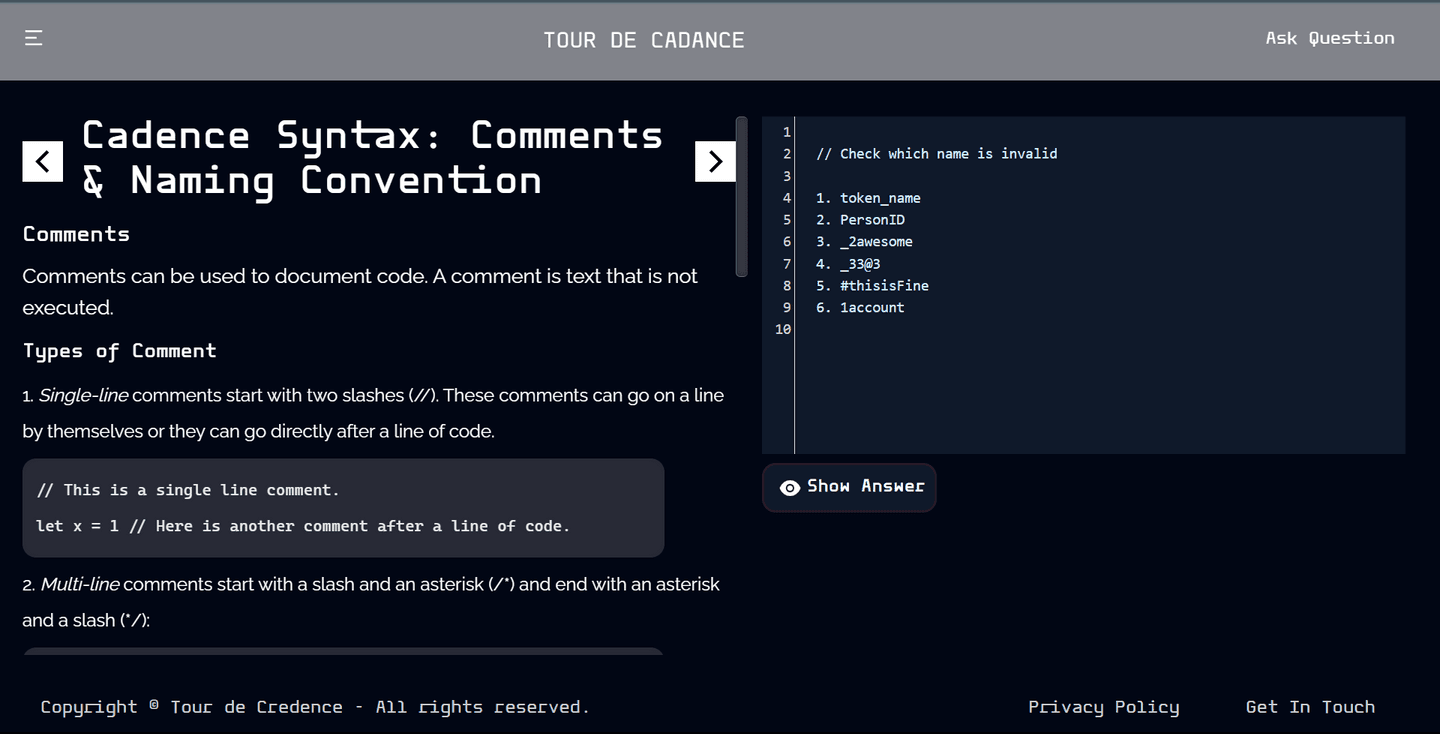Click the line '1. token_name' in editor
Viewport: 1440px width, 734px height.
tap(868, 198)
